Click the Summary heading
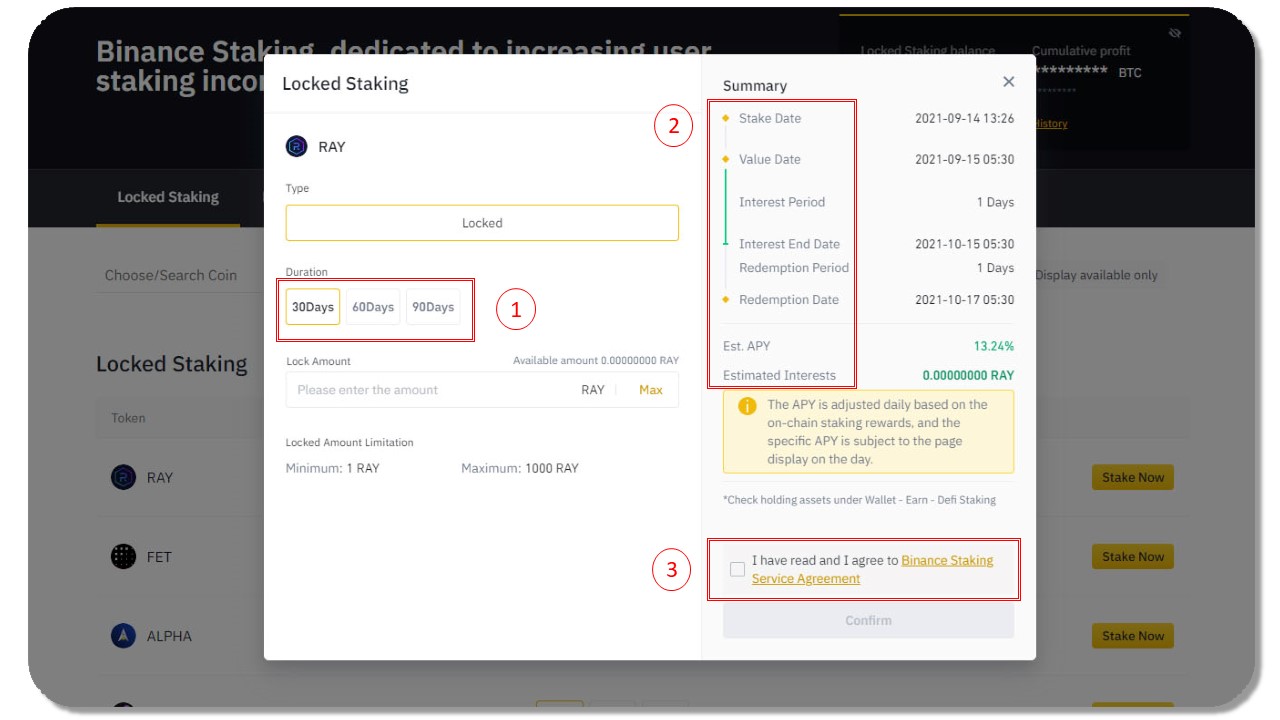 click(x=755, y=86)
